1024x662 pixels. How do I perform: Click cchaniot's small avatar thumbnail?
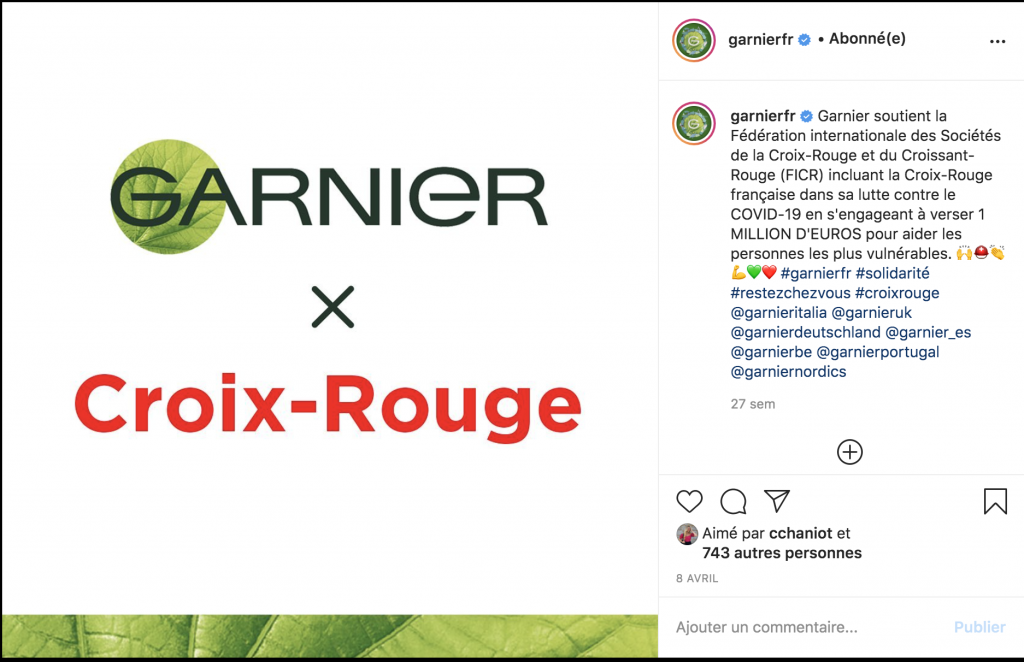tap(687, 534)
